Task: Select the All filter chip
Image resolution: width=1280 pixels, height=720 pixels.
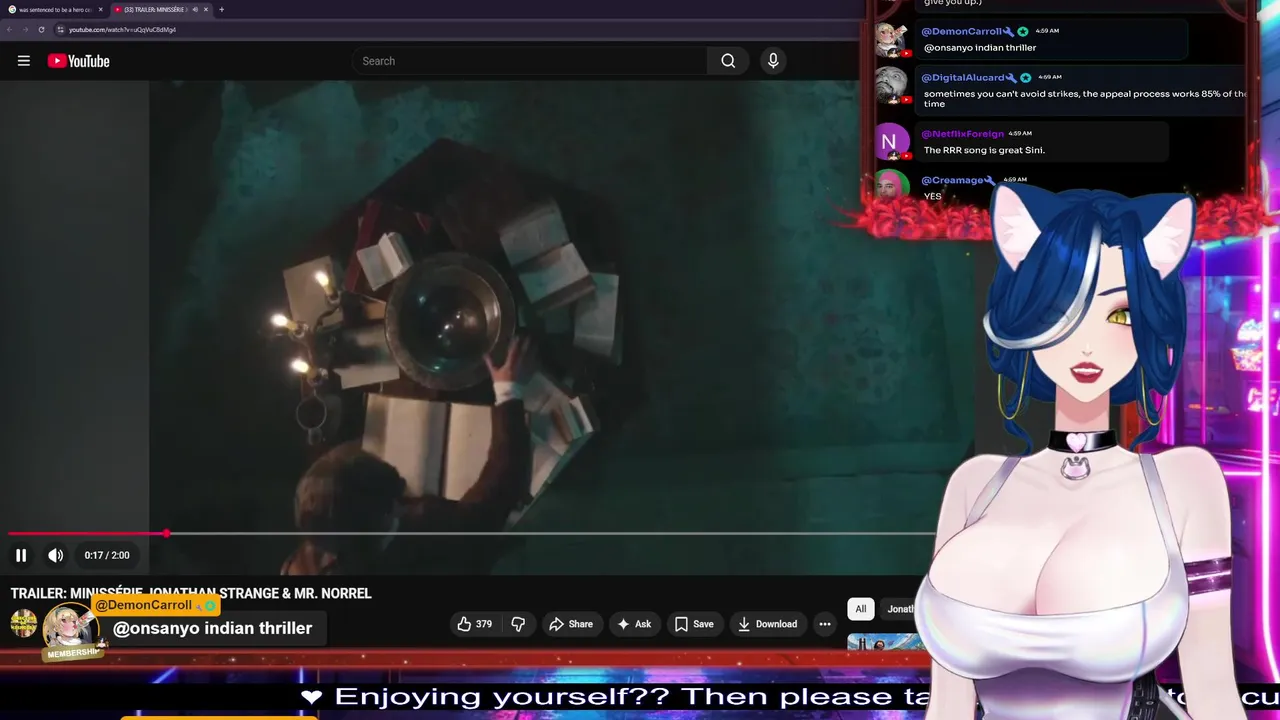Action: click(860, 609)
